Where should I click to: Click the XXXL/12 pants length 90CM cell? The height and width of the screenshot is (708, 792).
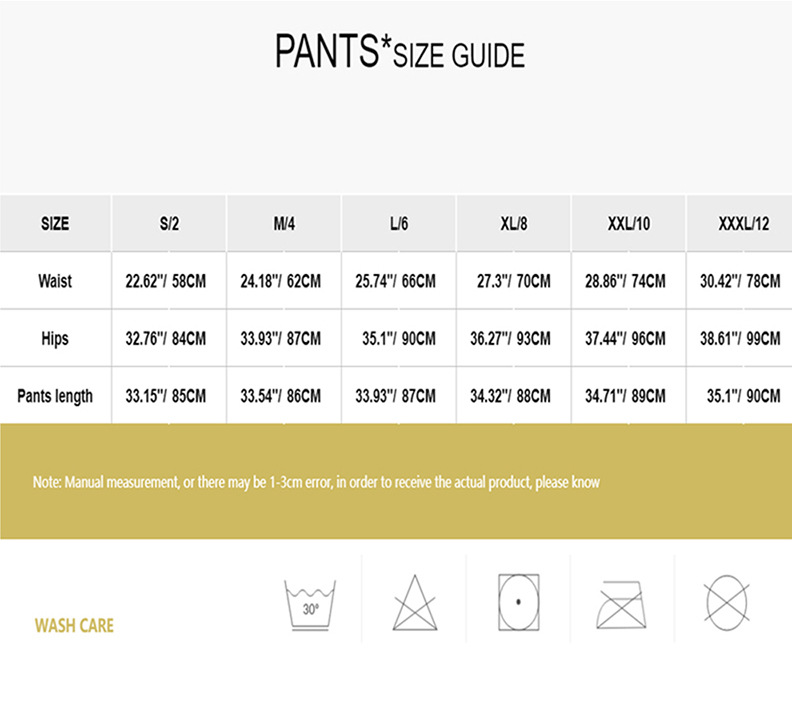(743, 396)
